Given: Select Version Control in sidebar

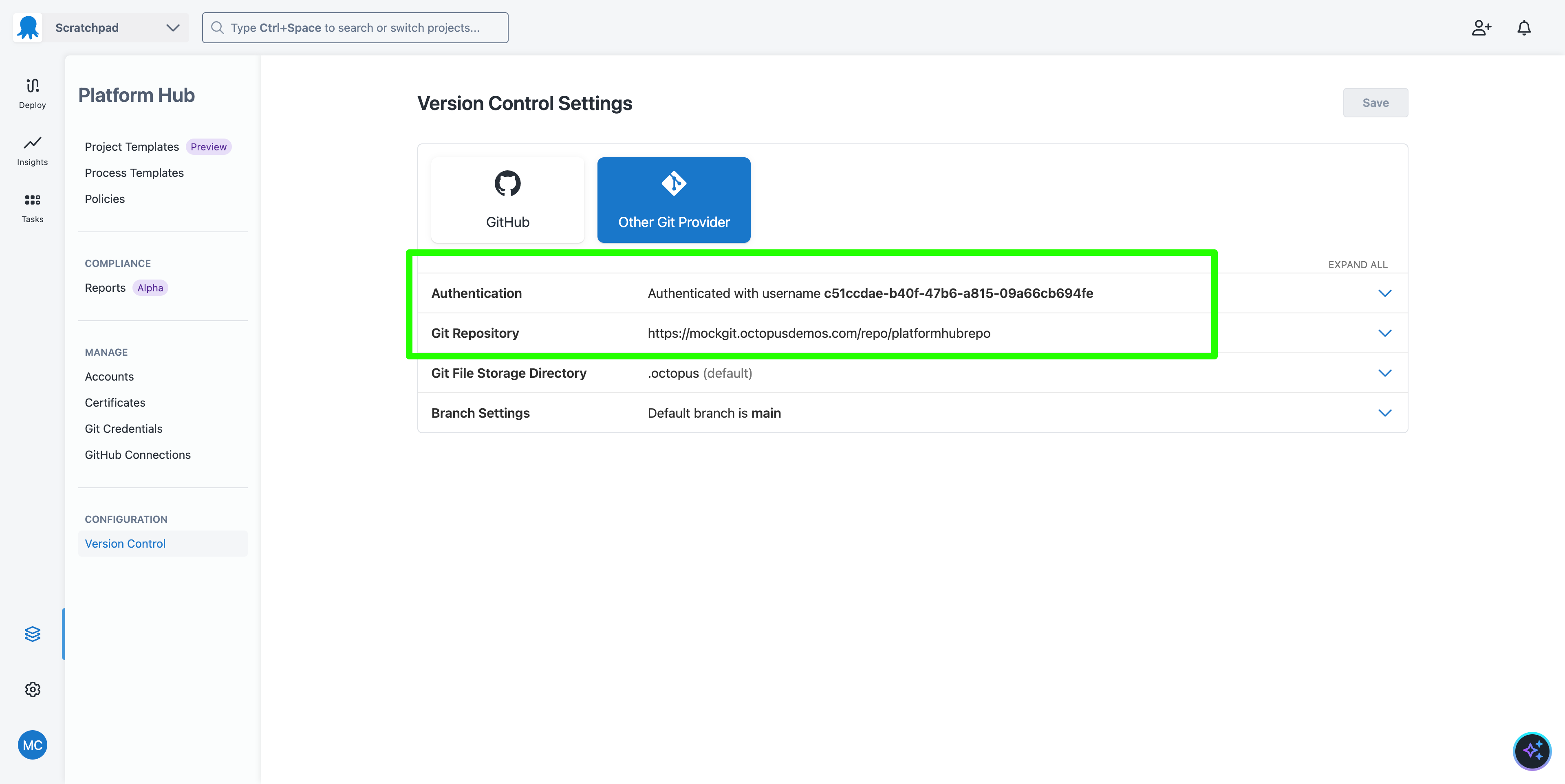Looking at the screenshot, I should point(163,544).
